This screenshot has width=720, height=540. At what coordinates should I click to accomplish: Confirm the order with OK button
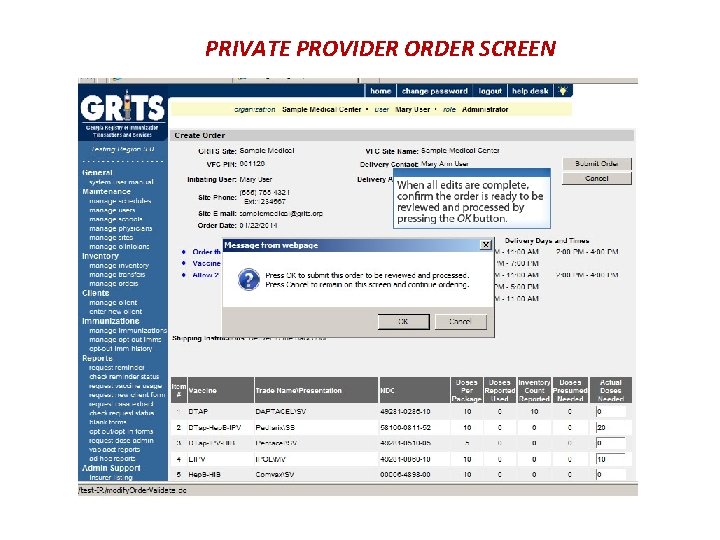coord(404,321)
